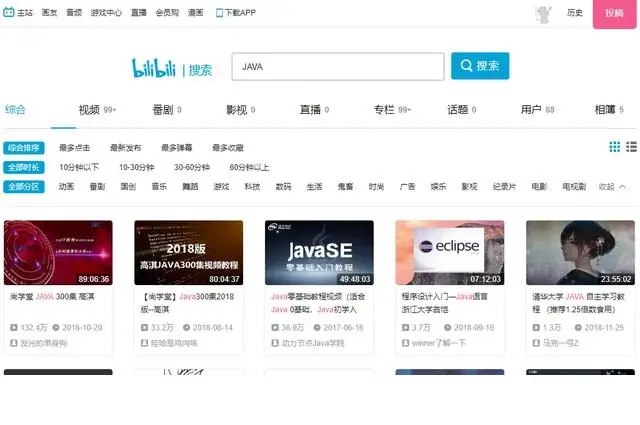
Task: Select 综合排序 sort option
Action: pos(24,148)
